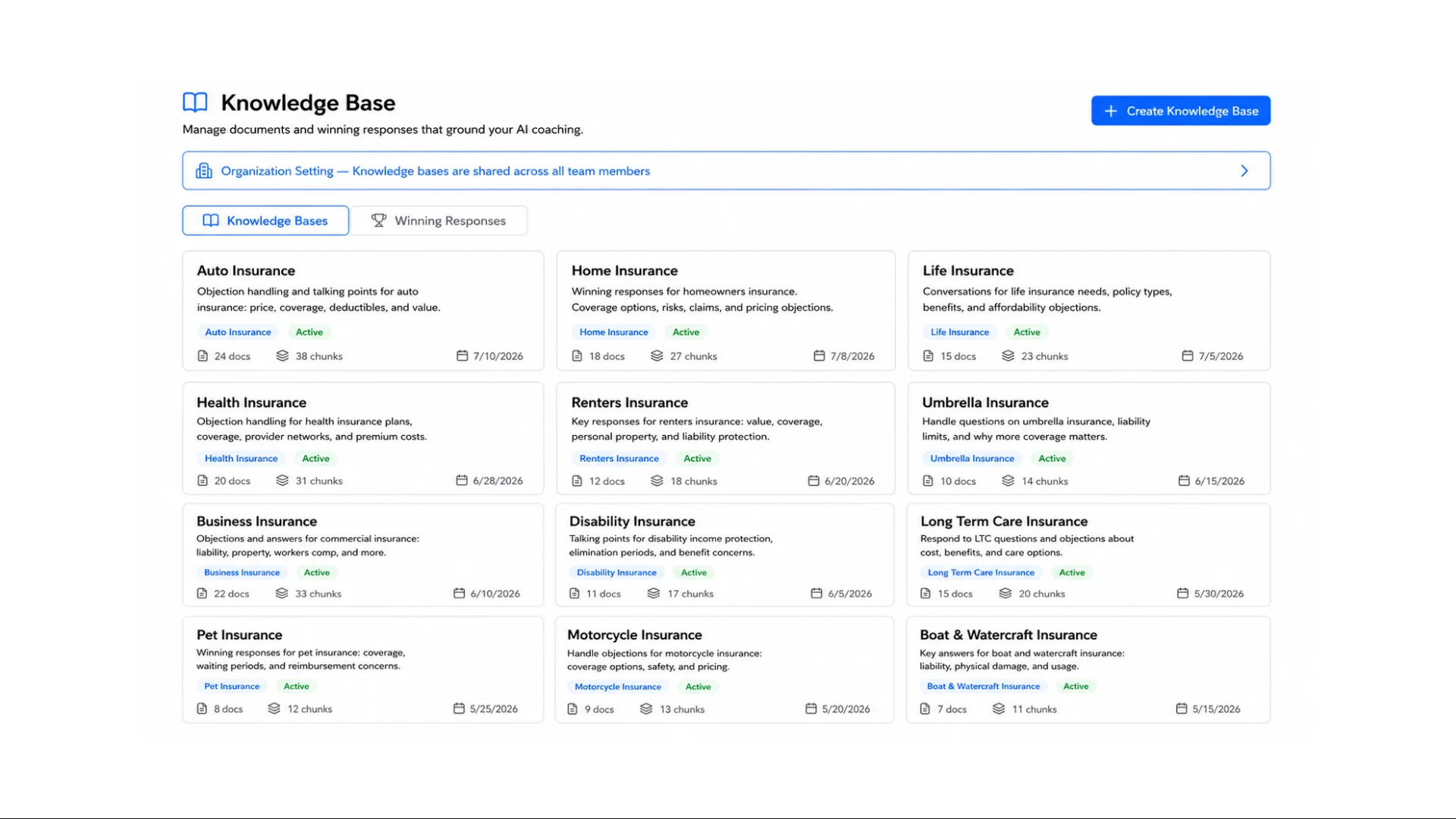Click the layers icon next to 18 chunks

tap(657, 481)
